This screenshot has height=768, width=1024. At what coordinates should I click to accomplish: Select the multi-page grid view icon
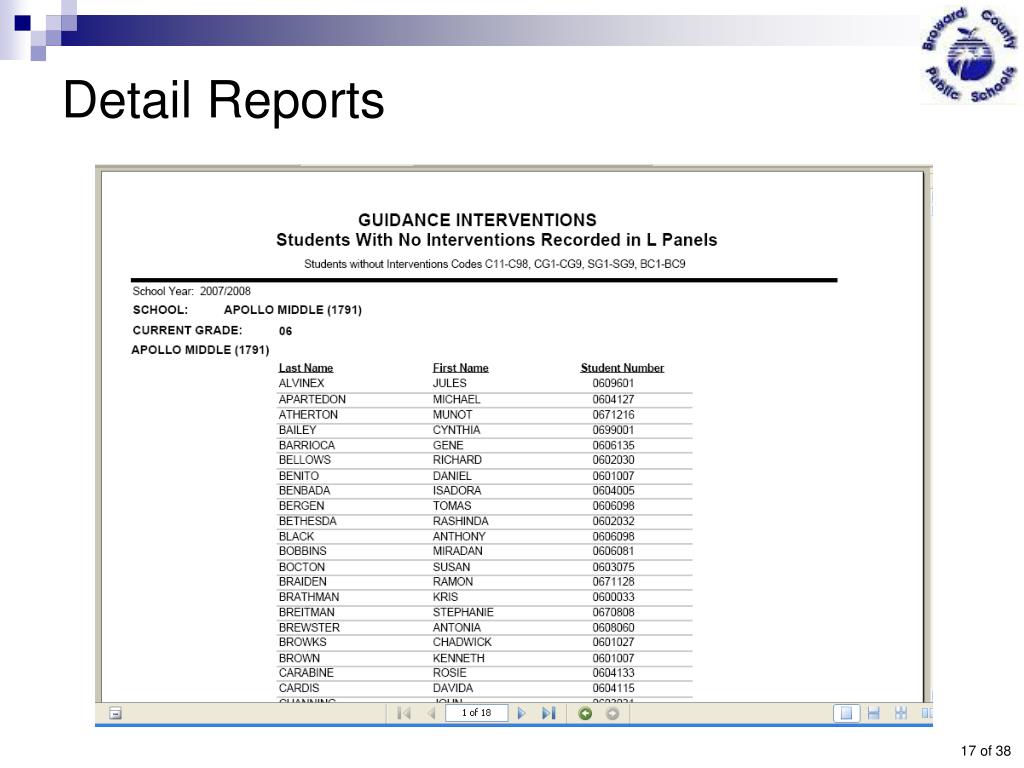pyautogui.click(x=901, y=713)
